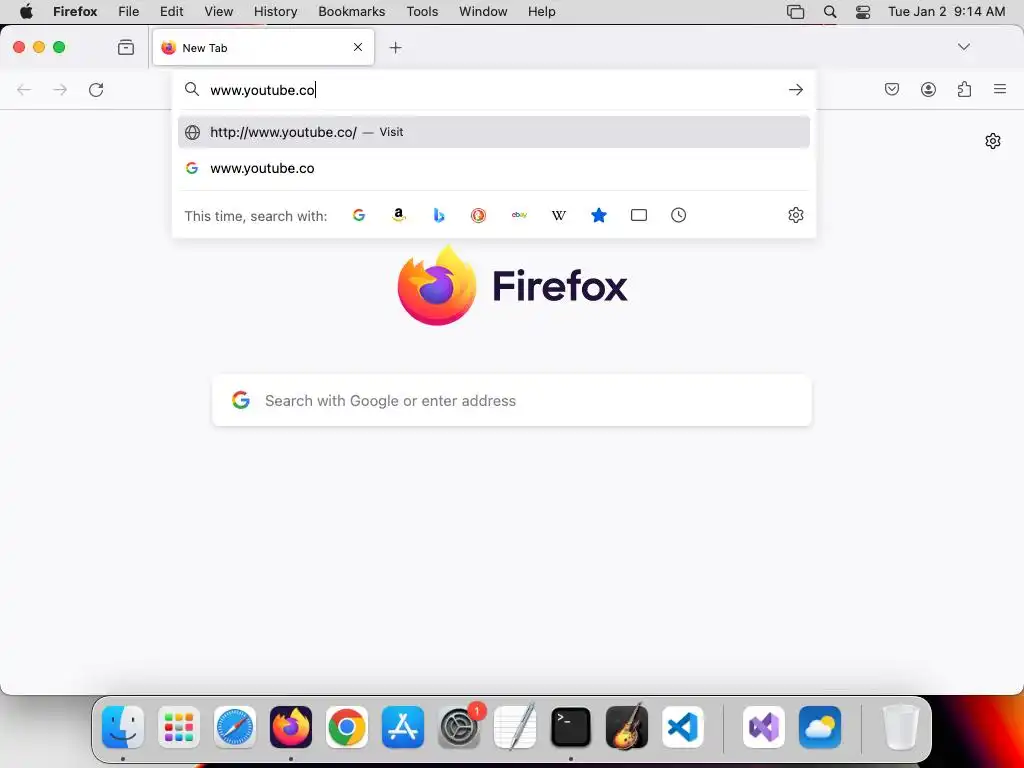The width and height of the screenshot is (1024, 768).
Task: Open Trash from the Dock
Action: click(901, 727)
